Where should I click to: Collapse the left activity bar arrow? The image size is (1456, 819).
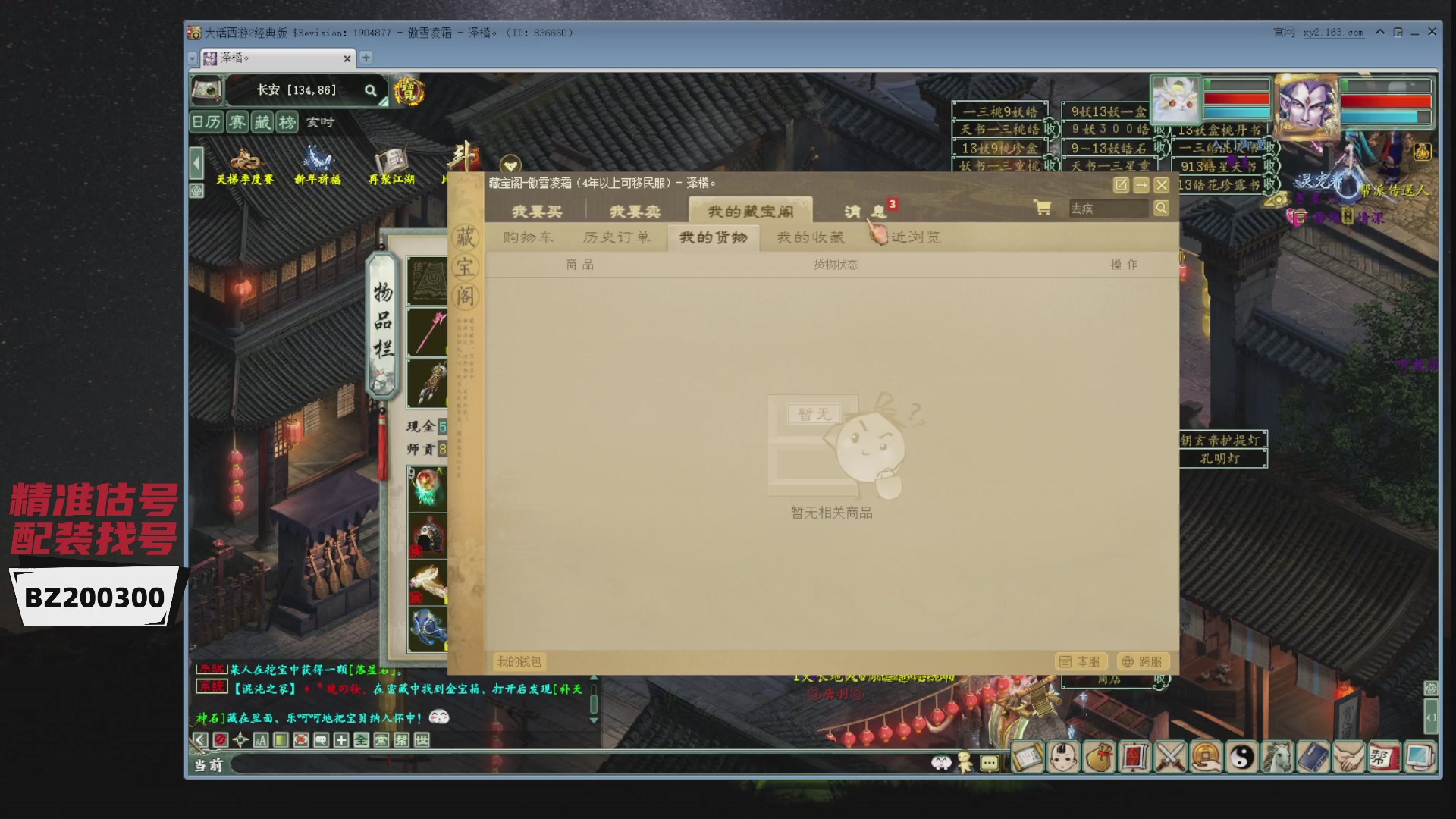tap(196, 162)
